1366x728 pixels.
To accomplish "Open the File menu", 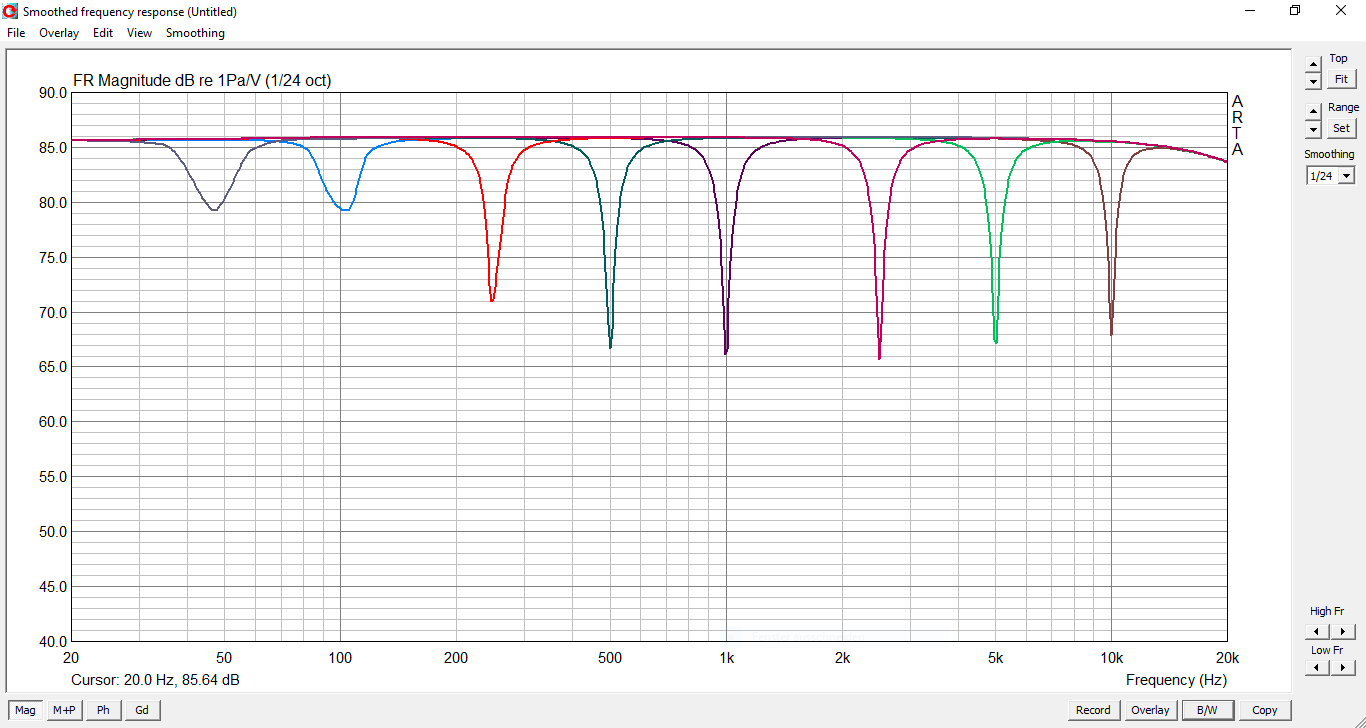I will point(16,33).
